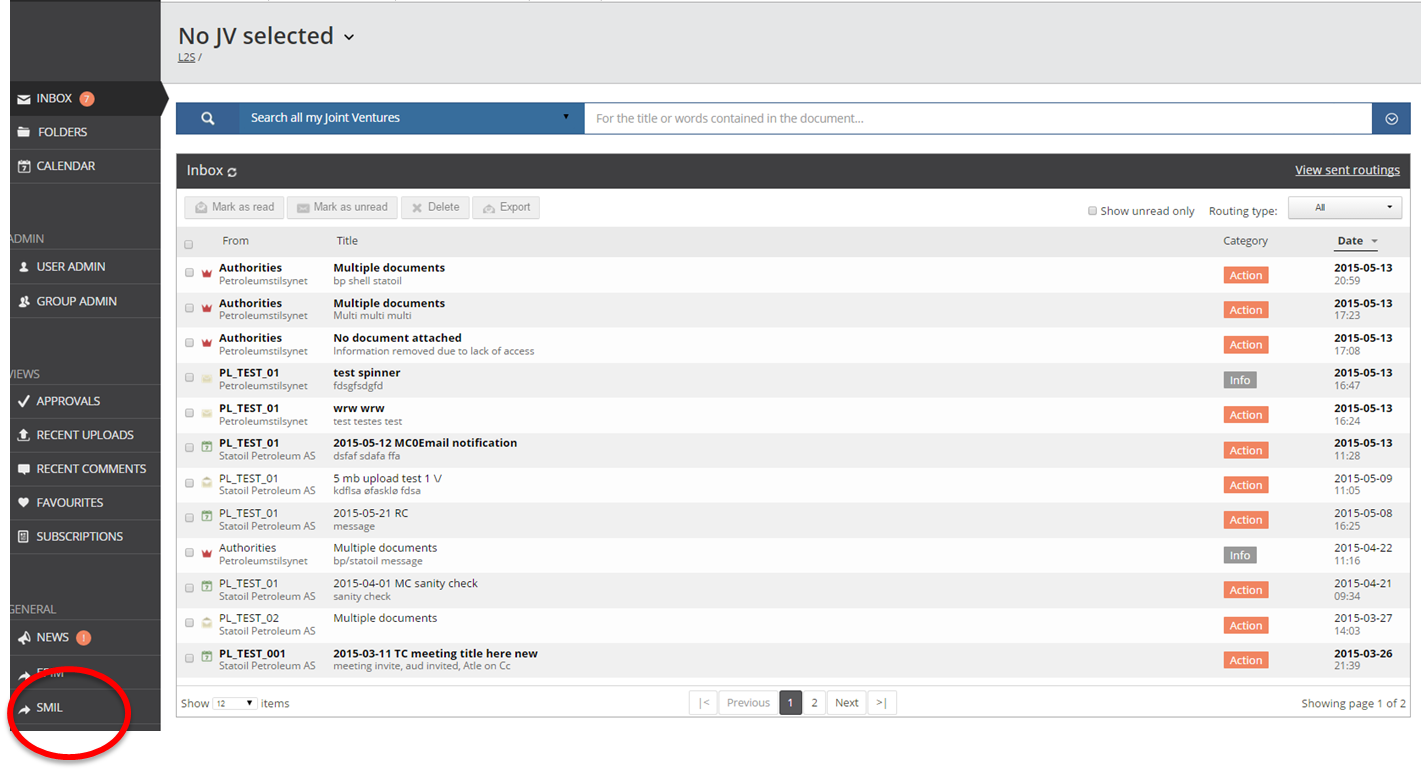1421x771 pixels.
Task: Click the calendar icon in the TC meeting title row
Action: [x=207, y=657]
